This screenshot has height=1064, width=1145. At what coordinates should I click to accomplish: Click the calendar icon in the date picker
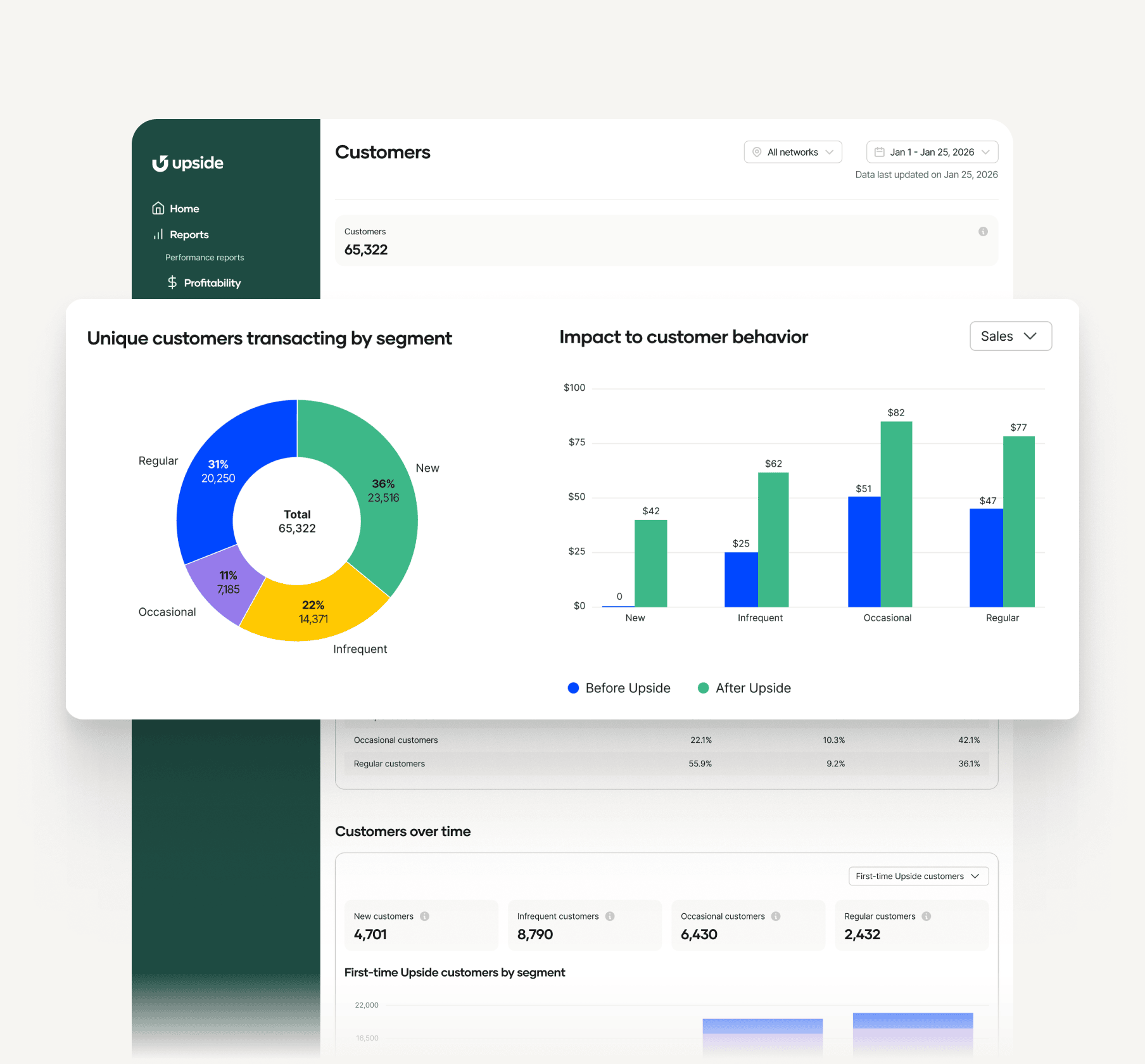[x=880, y=151]
